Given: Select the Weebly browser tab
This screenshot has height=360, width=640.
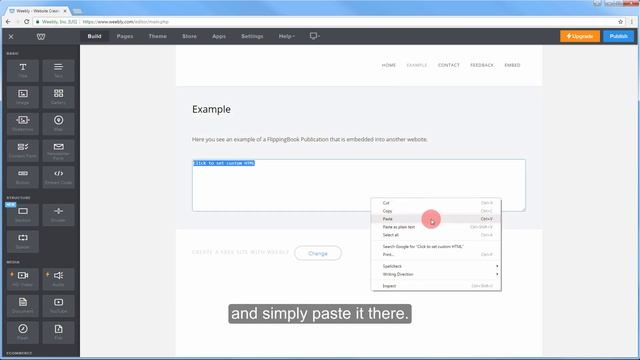Looking at the screenshot, I should coord(39,11).
